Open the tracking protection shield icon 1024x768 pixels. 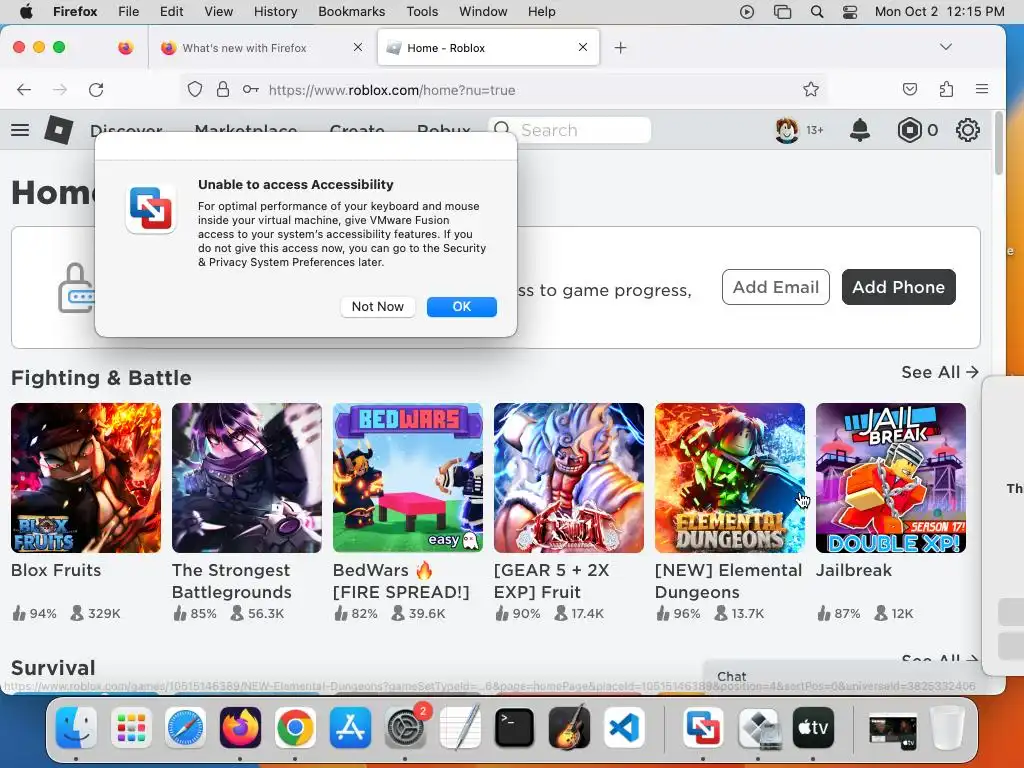[195, 89]
